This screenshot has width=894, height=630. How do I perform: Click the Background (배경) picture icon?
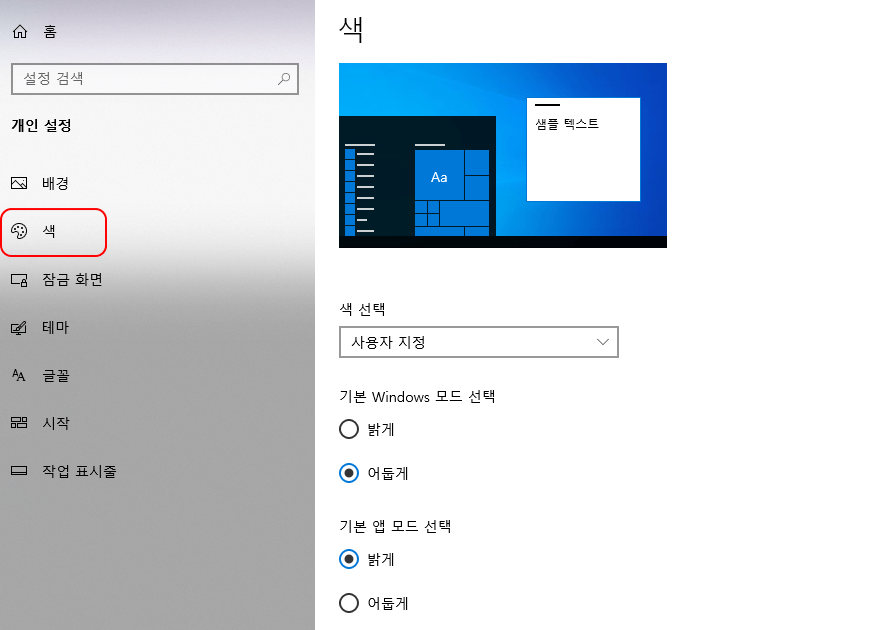click(x=19, y=183)
